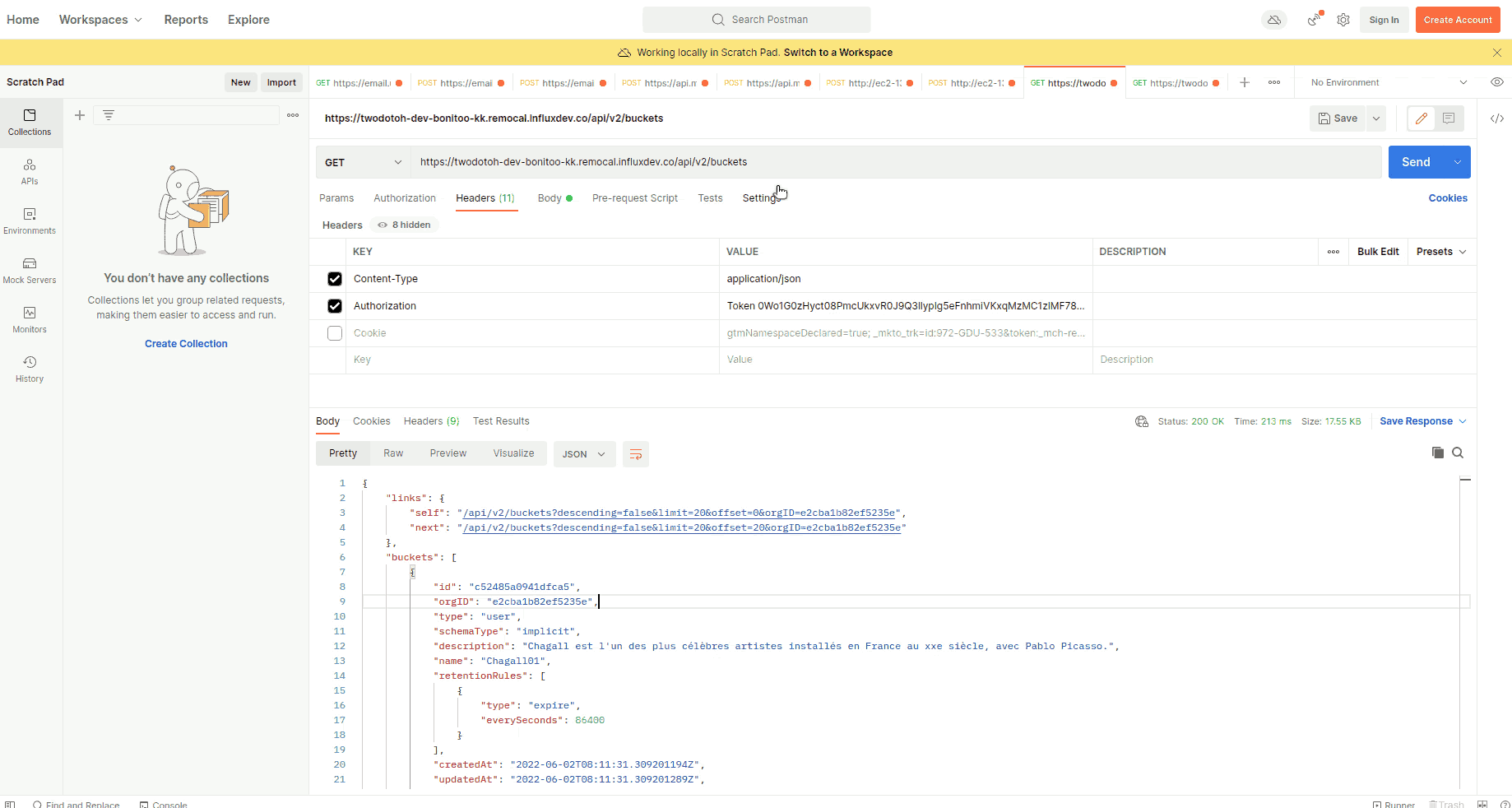
Task: Click the Search Postman field
Action: point(757,20)
